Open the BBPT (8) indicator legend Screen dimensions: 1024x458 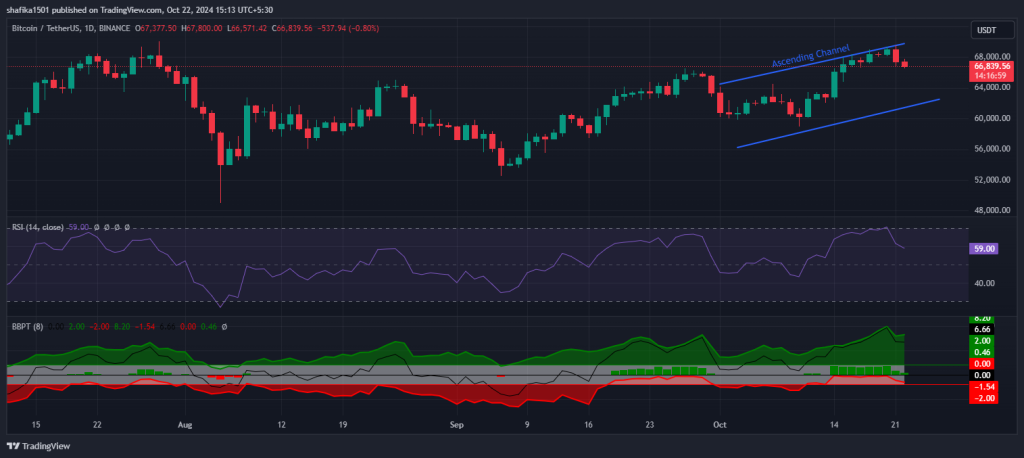coord(24,327)
